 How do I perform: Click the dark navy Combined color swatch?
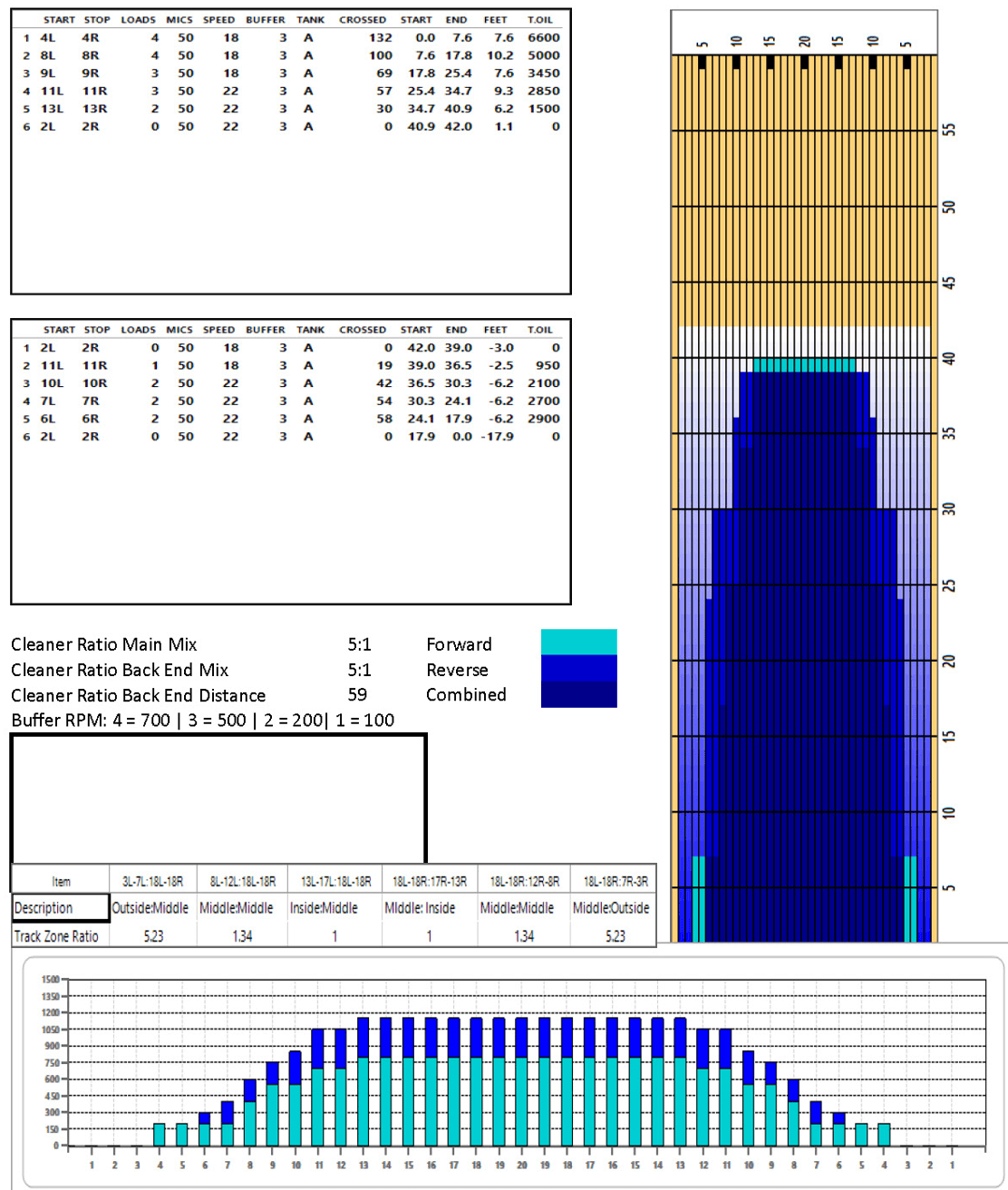[578, 694]
